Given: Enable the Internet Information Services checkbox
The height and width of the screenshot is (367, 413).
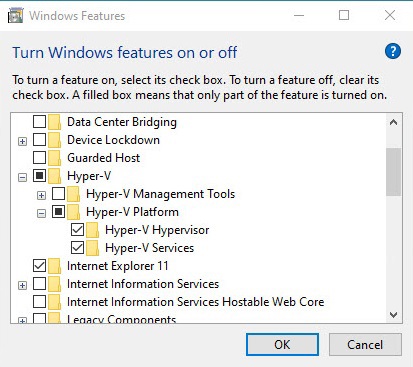Looking at the screenshot, I should 39,284.
